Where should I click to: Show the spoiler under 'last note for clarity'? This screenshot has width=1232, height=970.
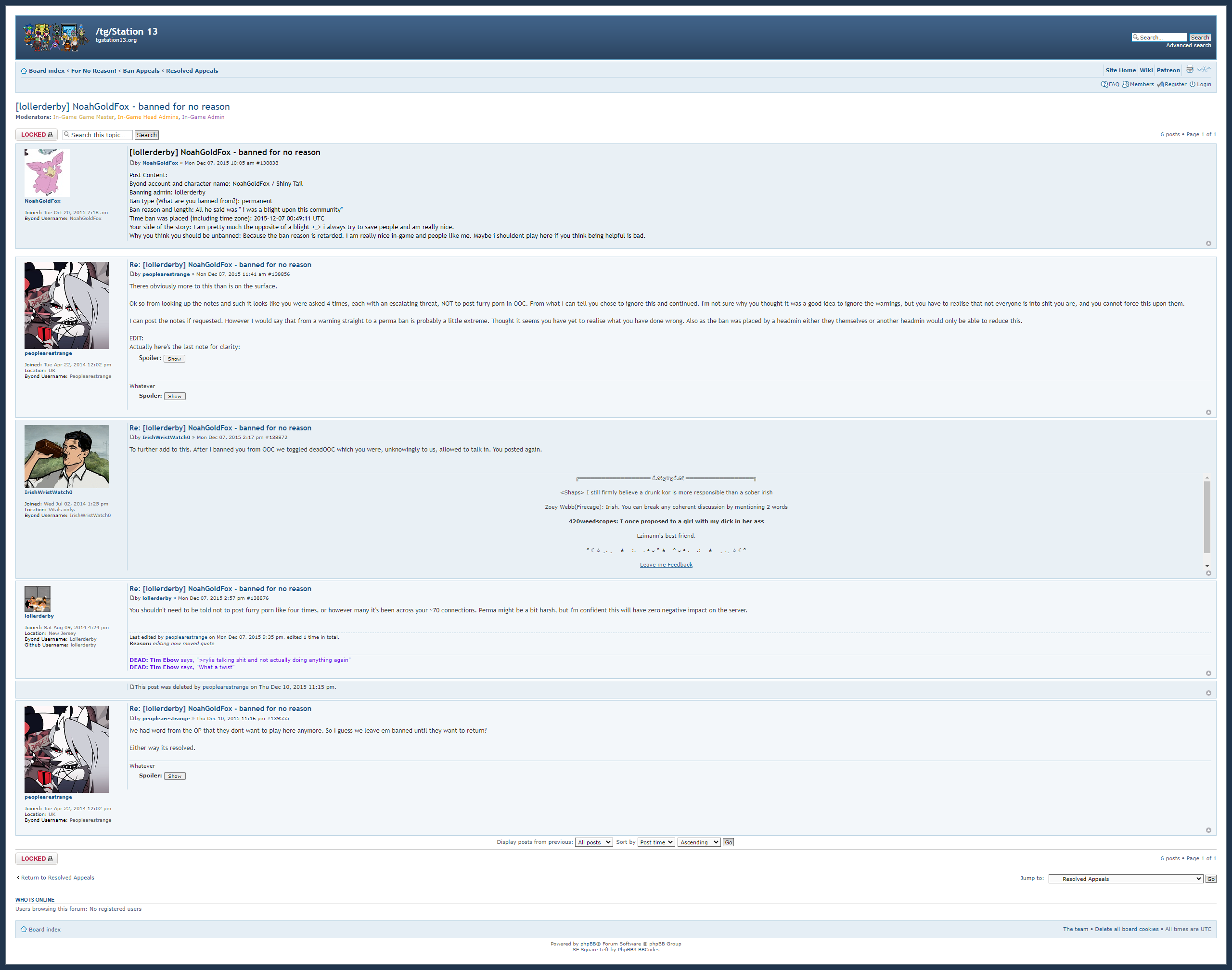[174, 359]
